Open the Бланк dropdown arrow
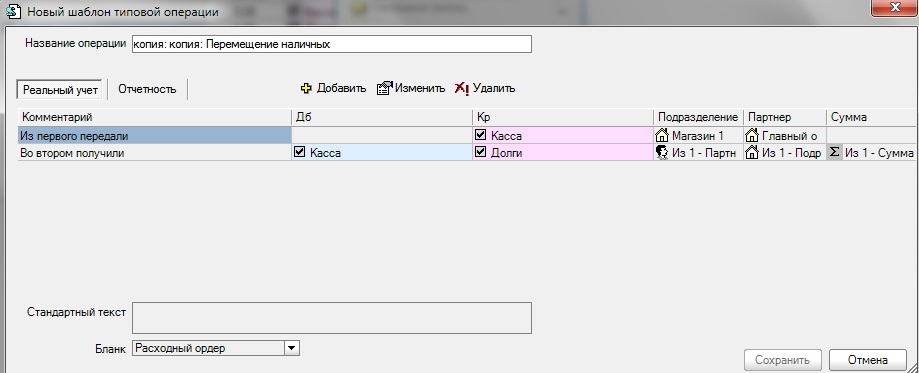The width and height of the screenshot is (919, 373). pos(292,348)
